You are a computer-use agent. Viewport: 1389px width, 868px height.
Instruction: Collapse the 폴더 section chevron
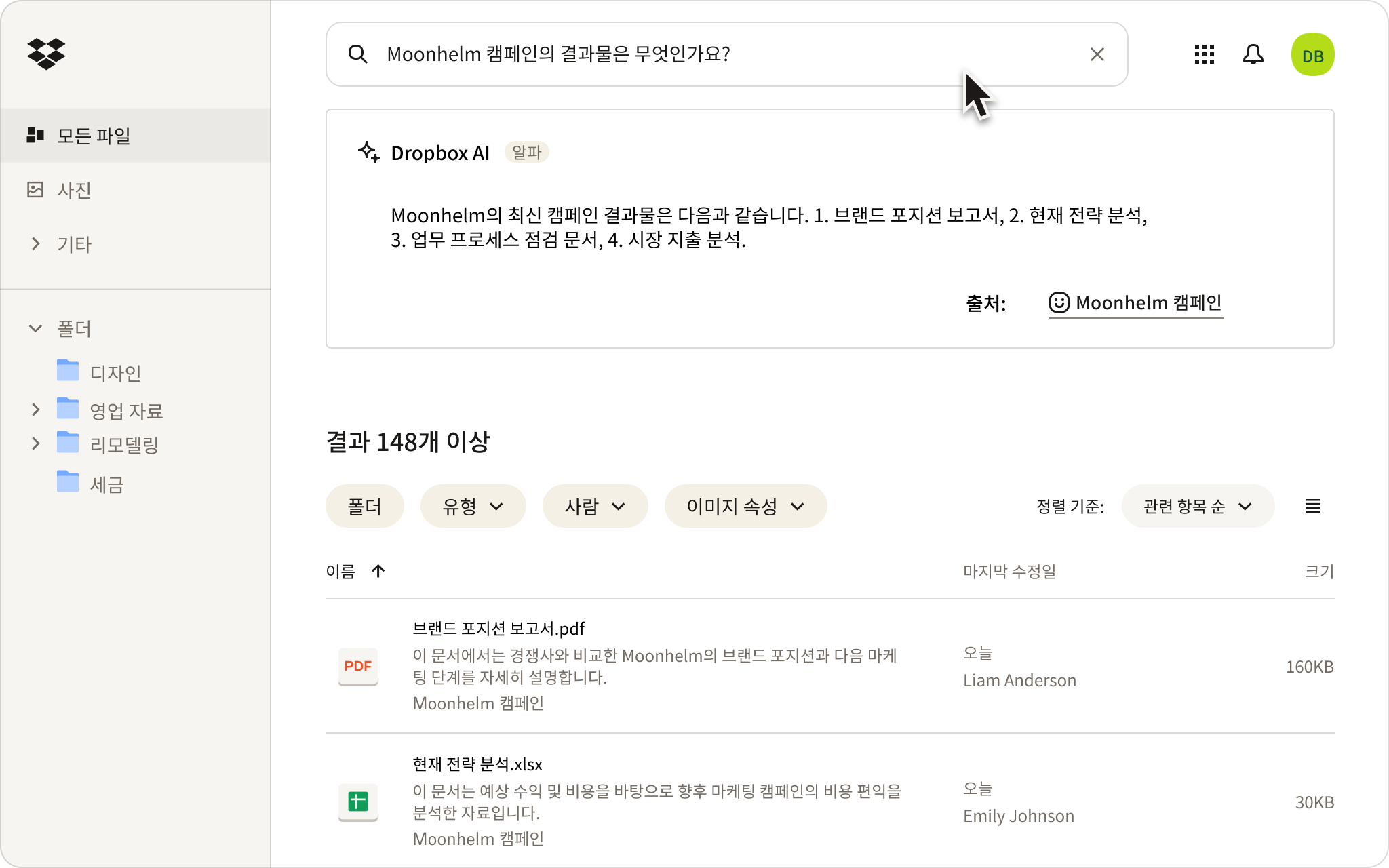pos(35,328)
